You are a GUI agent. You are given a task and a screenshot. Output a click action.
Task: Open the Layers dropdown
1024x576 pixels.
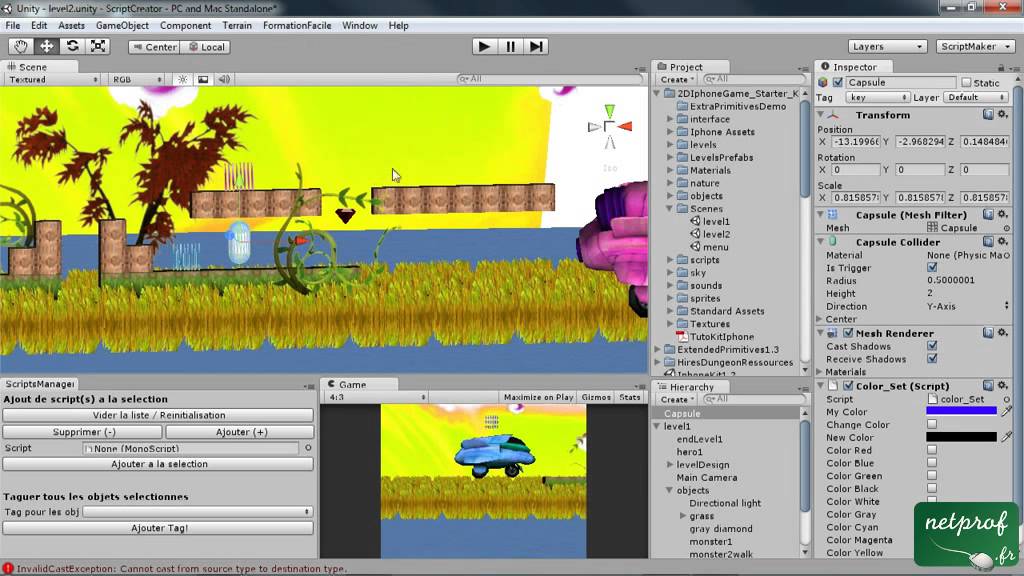[x=887, y=46]
